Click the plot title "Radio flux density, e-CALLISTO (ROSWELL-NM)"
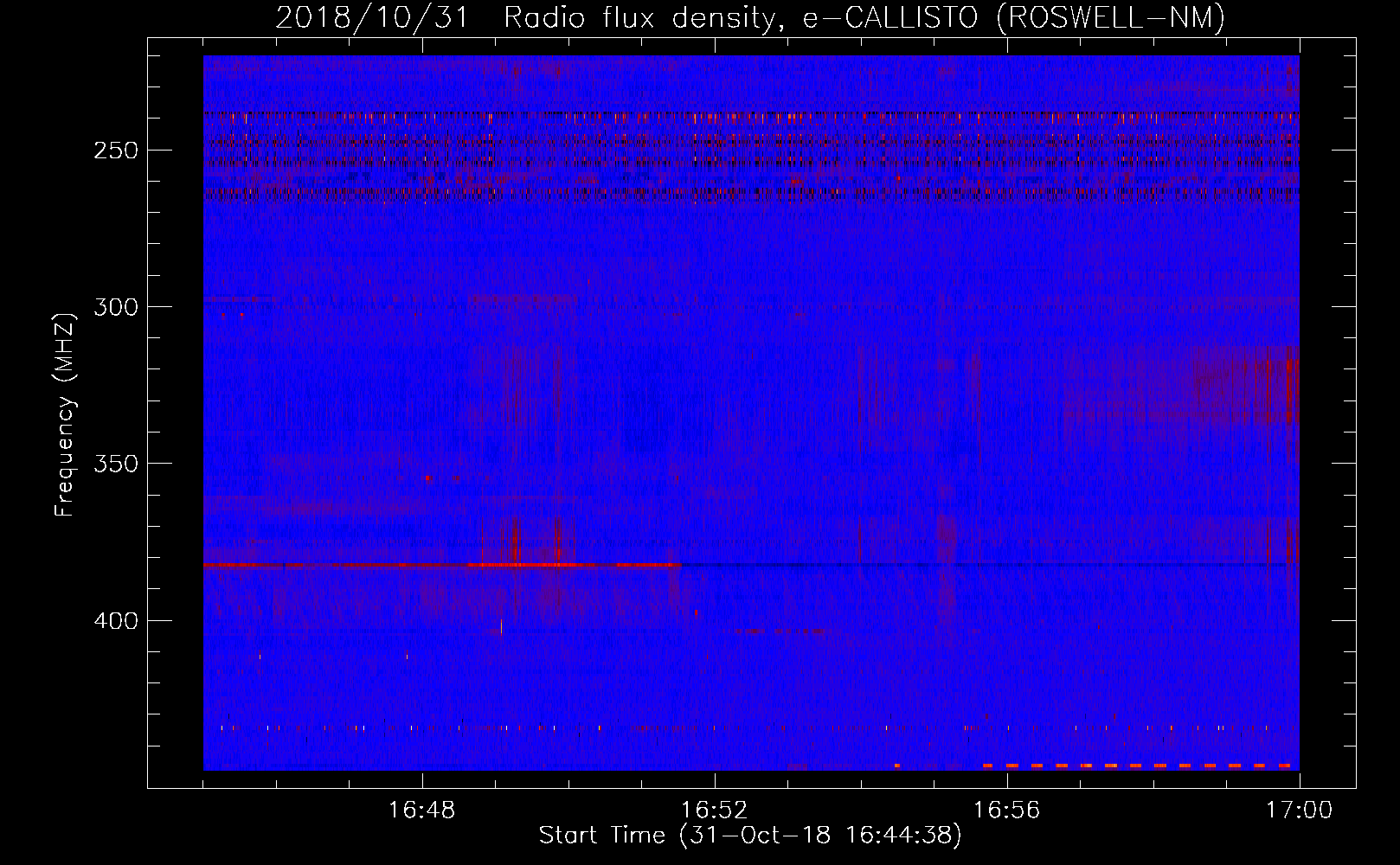 pos(864,17)
